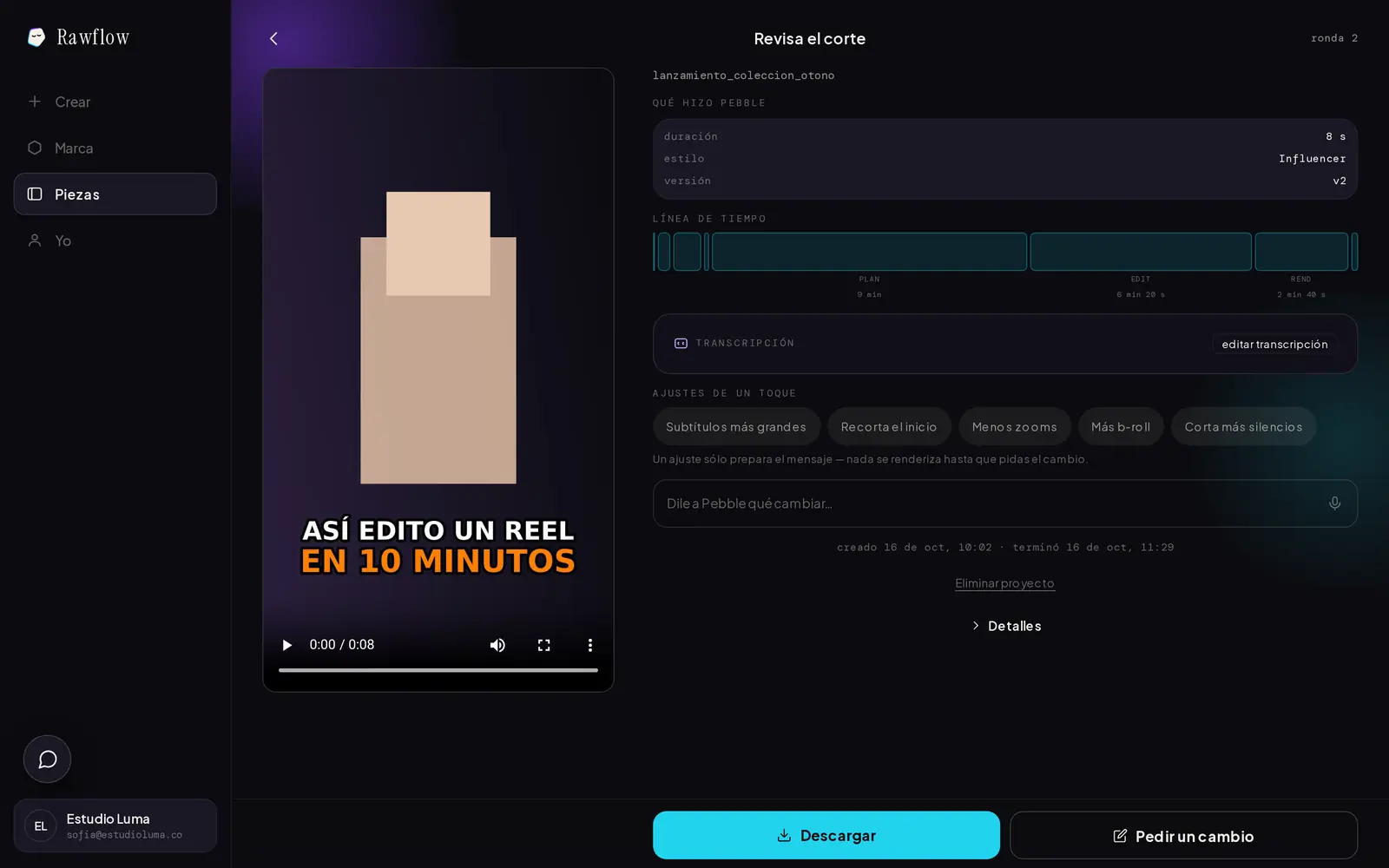Click the ronda 2 label
Viewport: 1389px width, 868px height.
pos(1334,38)
